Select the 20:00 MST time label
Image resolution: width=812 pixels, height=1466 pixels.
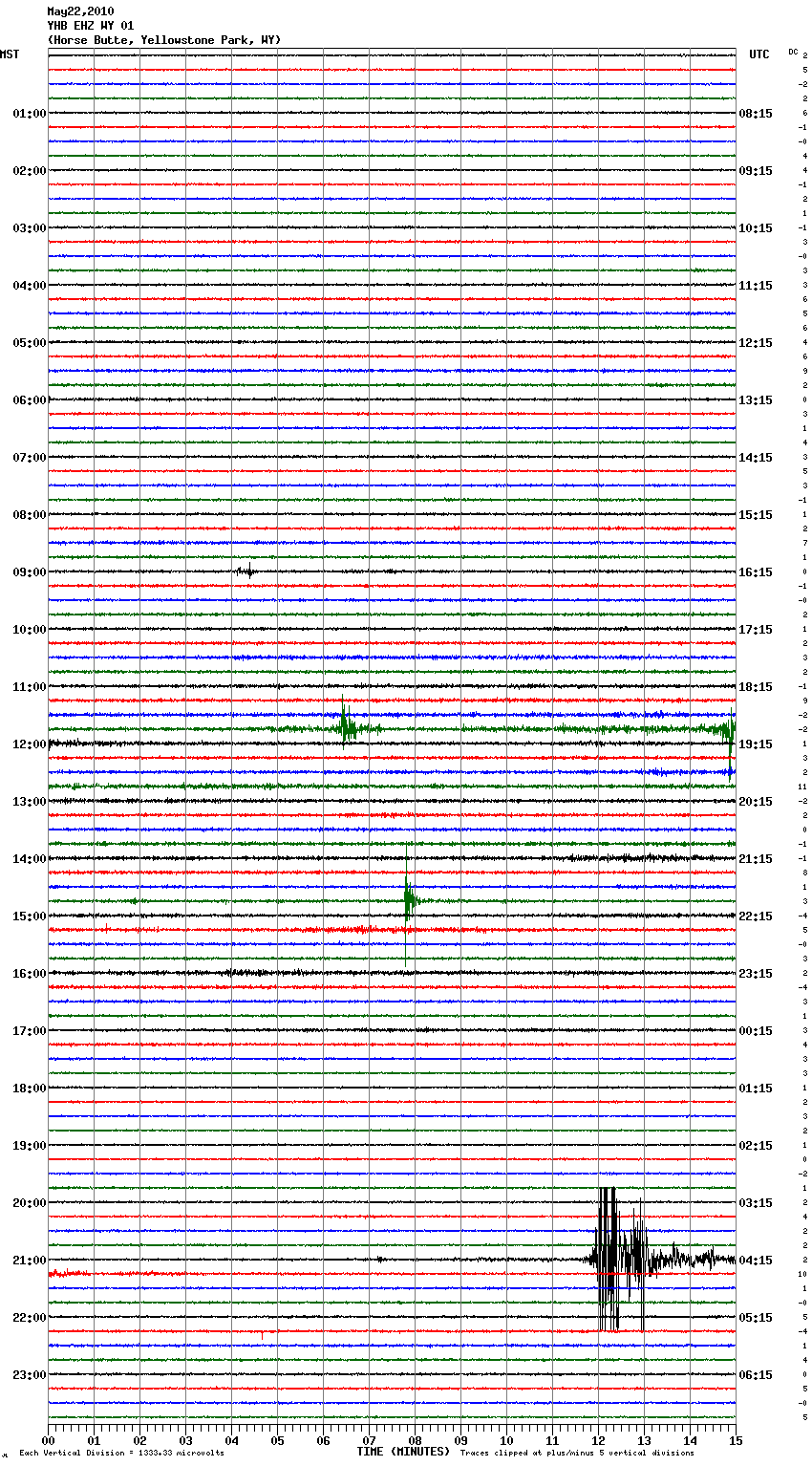(30, 1203)
